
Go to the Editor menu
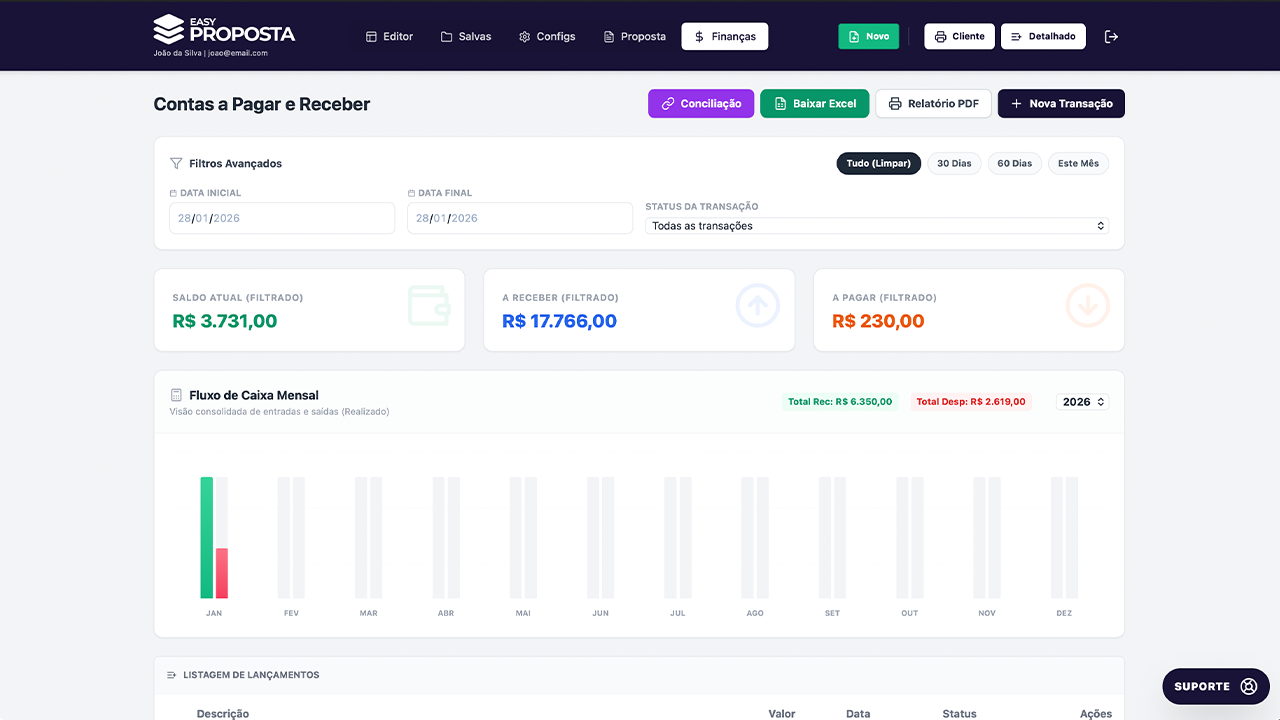(x=389, y=36)
